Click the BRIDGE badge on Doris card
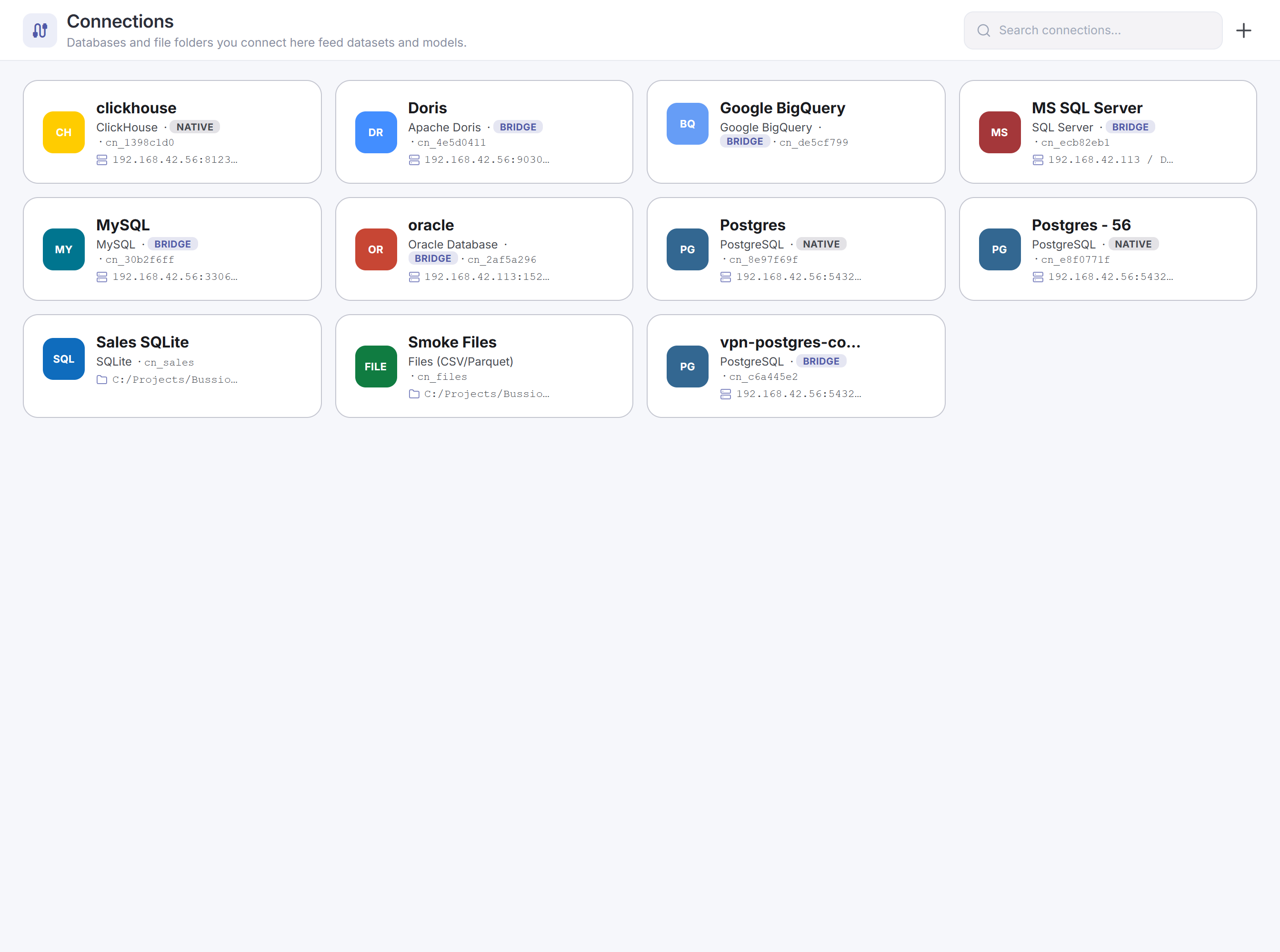Viewport: 1280px width, 952px height. pyautogui.click(x=518, y=127)
